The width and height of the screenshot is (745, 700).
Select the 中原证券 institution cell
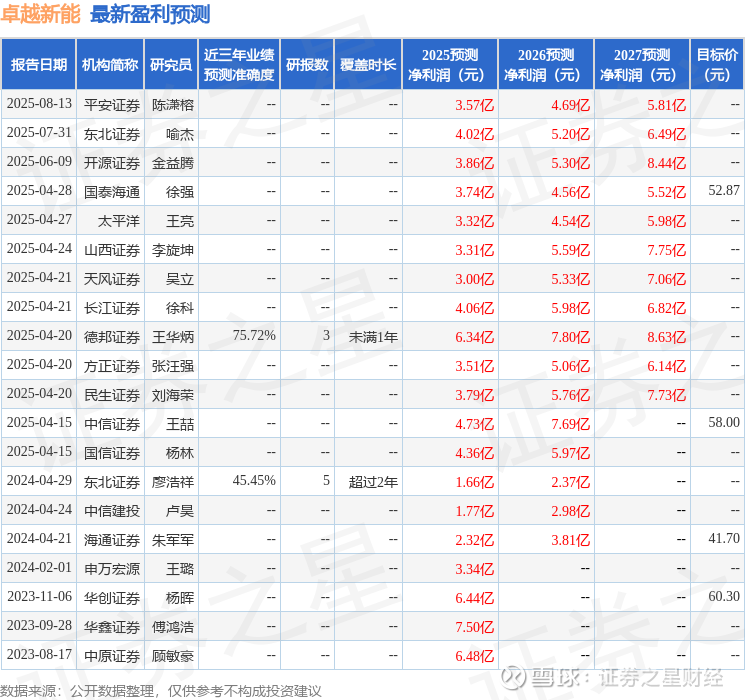coord(112,656)
